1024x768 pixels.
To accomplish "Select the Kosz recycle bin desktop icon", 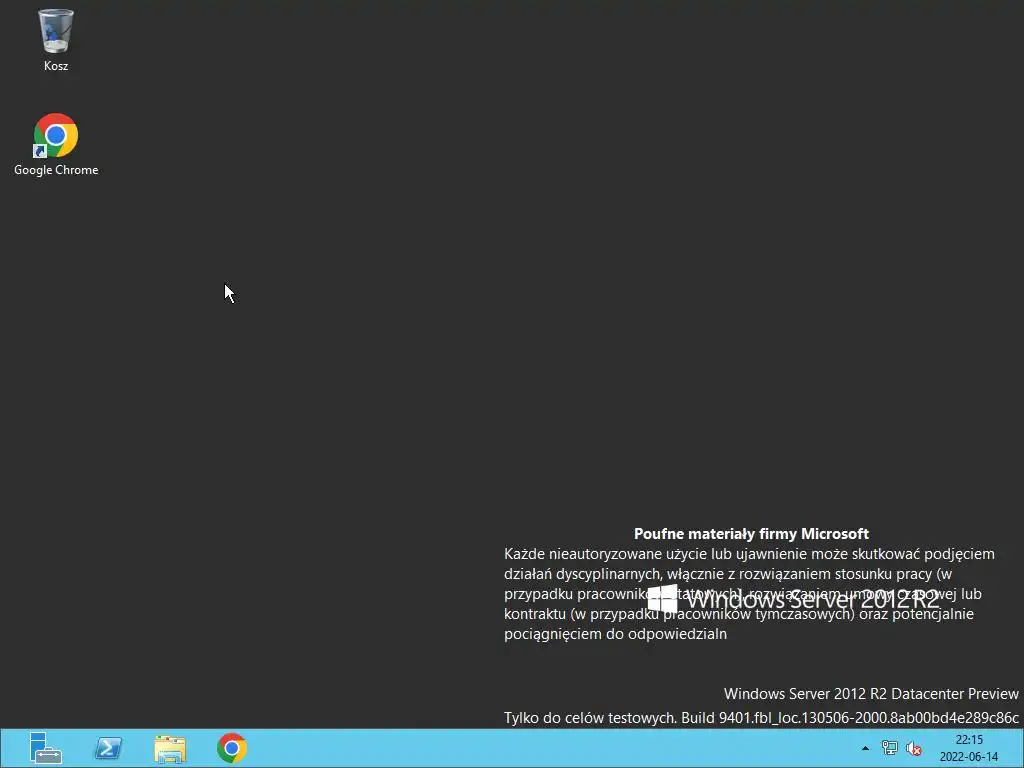I will pos(56,39).
